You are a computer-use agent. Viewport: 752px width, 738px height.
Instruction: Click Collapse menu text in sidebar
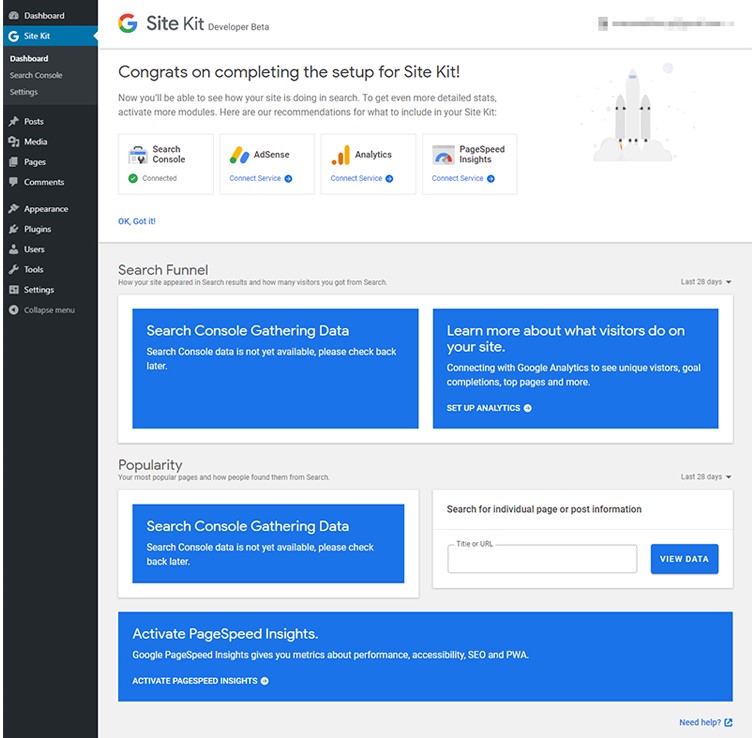49,310
